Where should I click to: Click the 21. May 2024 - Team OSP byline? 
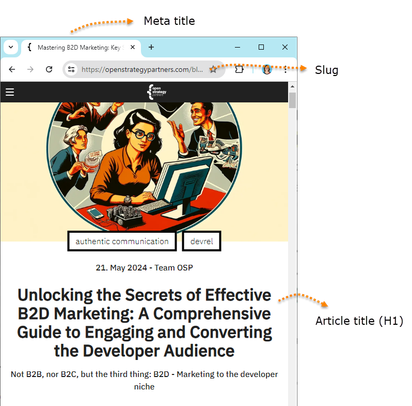point(144,268)
